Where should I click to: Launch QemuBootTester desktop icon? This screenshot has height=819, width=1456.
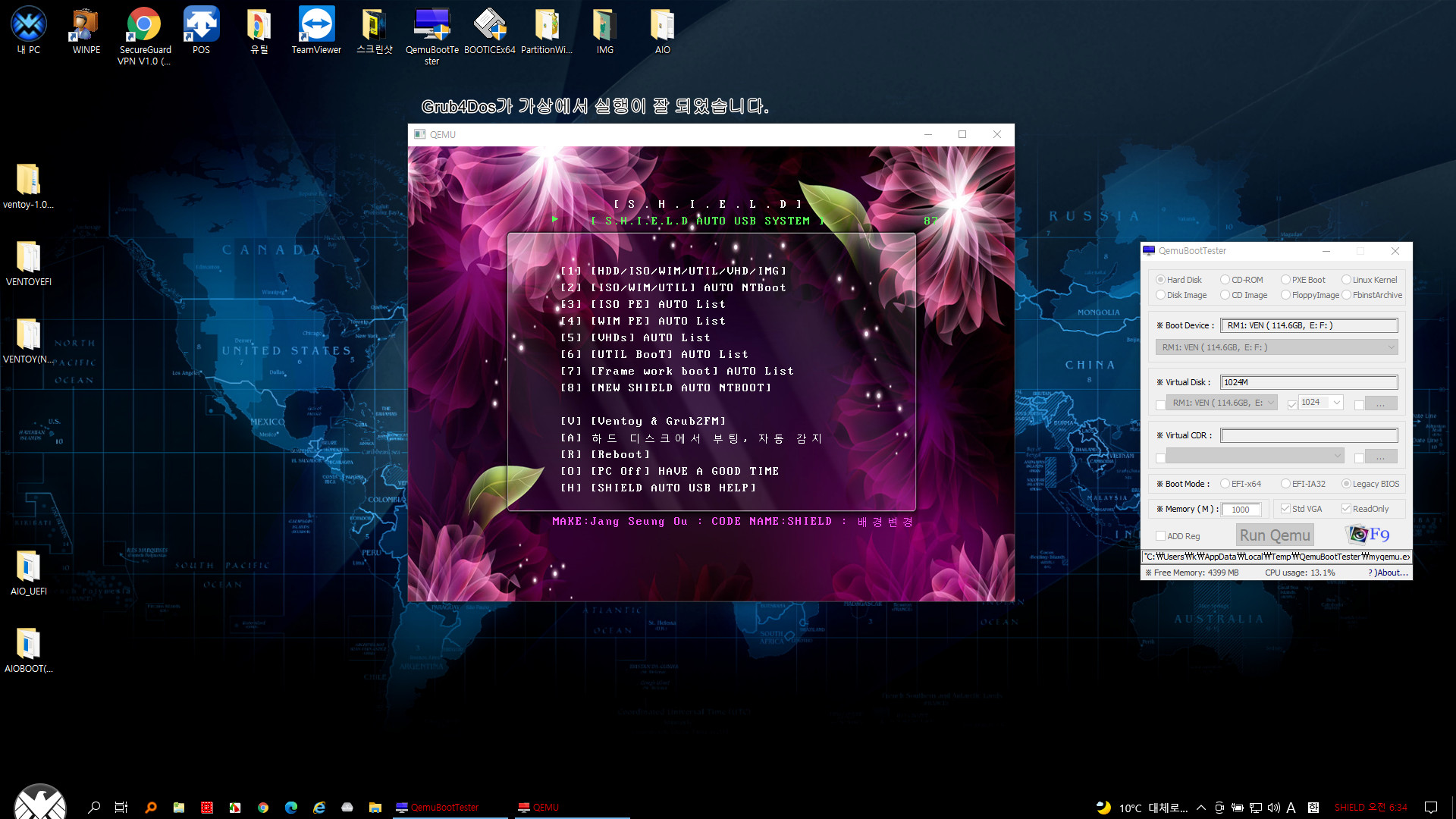tap(431, 36)
